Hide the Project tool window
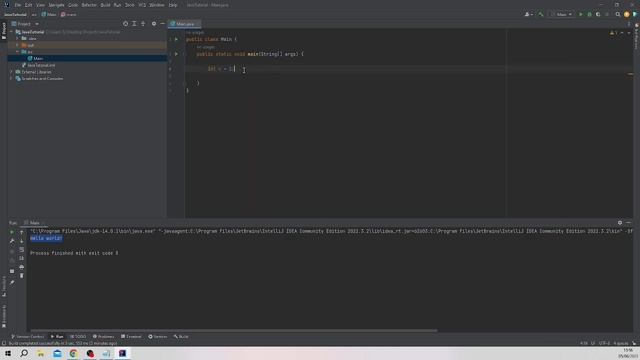Viewport: 640px width, 360px height. 162,24
